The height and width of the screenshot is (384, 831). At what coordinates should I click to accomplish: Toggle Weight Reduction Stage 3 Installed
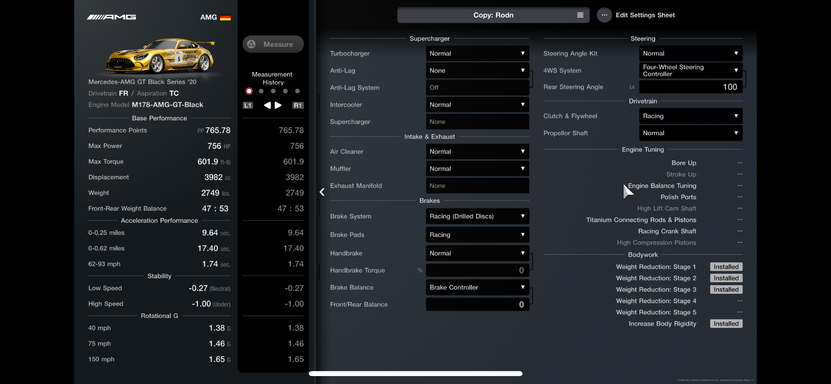coord(726,290)
